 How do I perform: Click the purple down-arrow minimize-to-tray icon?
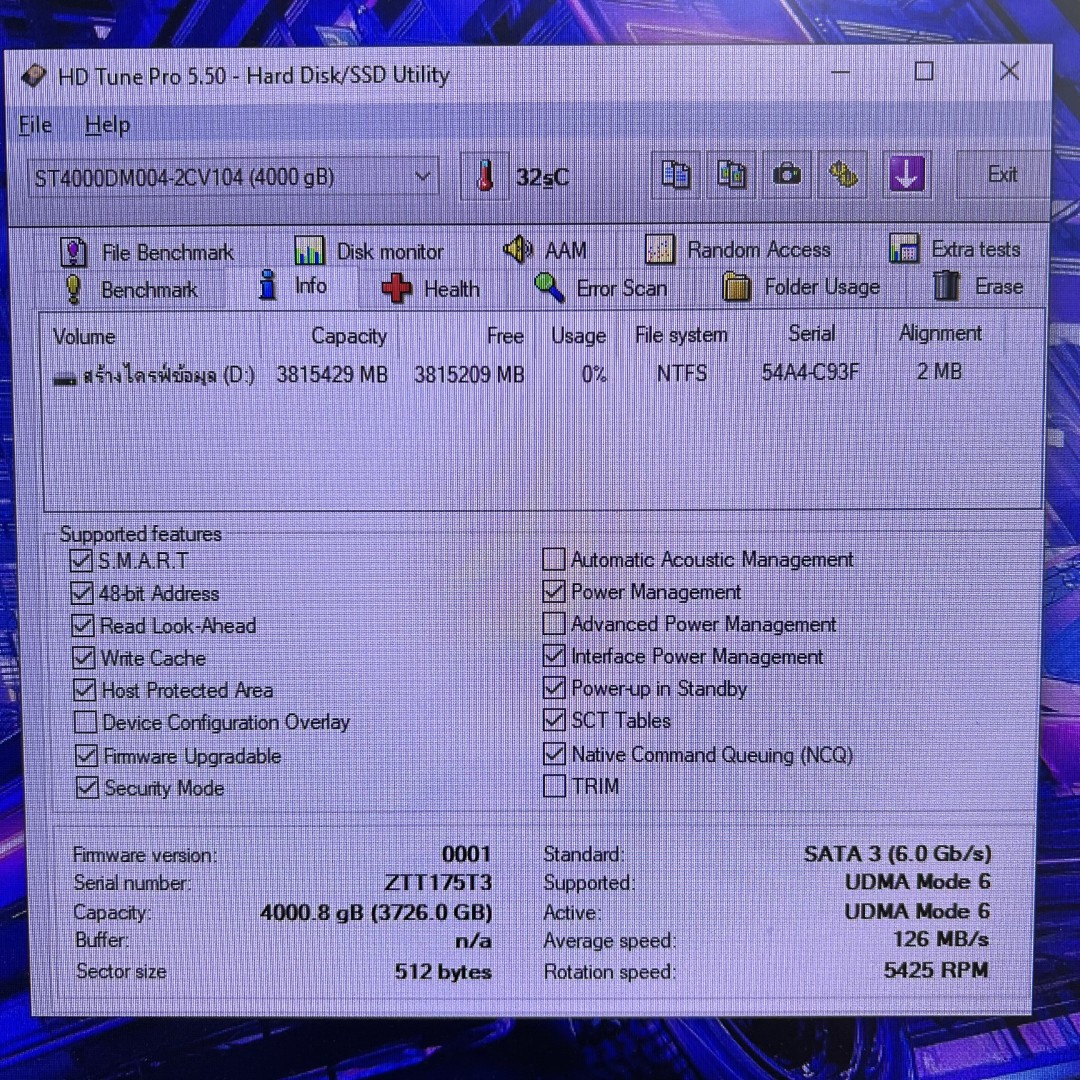pos(906,175)
